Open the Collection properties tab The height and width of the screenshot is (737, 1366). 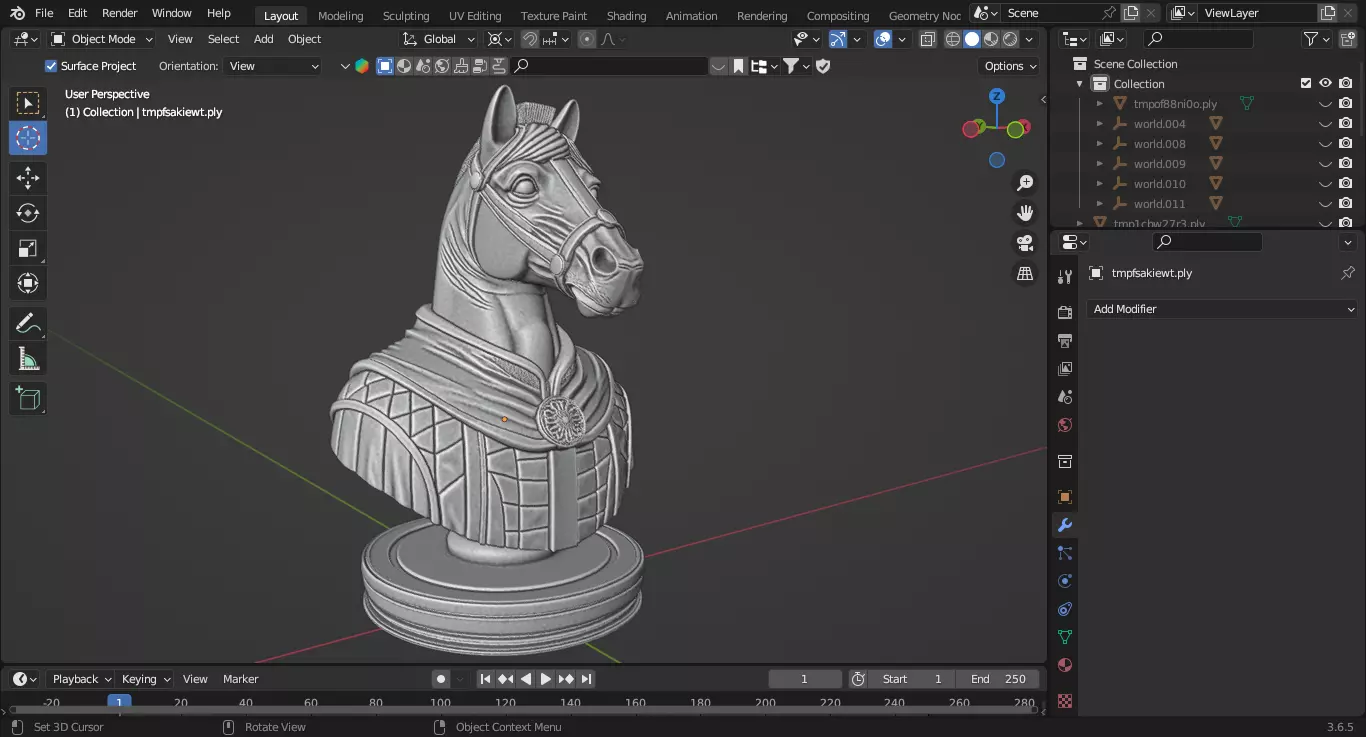click(x=1065, y=461)
